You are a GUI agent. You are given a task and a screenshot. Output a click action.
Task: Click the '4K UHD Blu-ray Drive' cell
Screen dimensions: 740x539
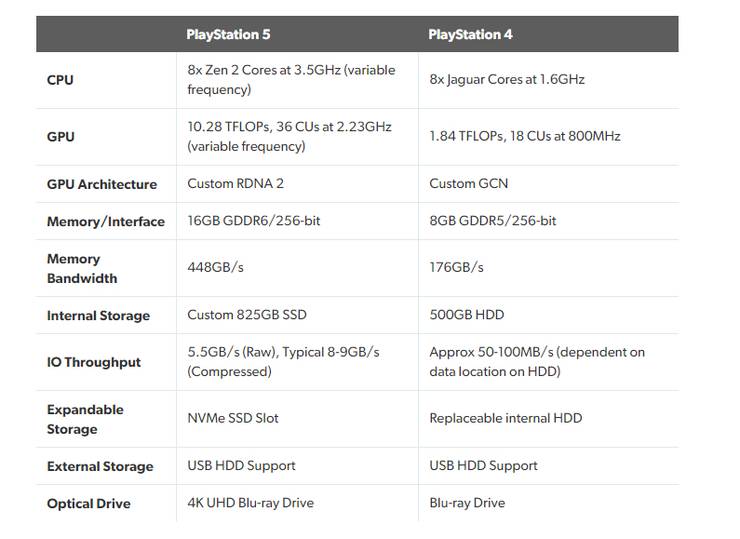[x=250, y=502]
